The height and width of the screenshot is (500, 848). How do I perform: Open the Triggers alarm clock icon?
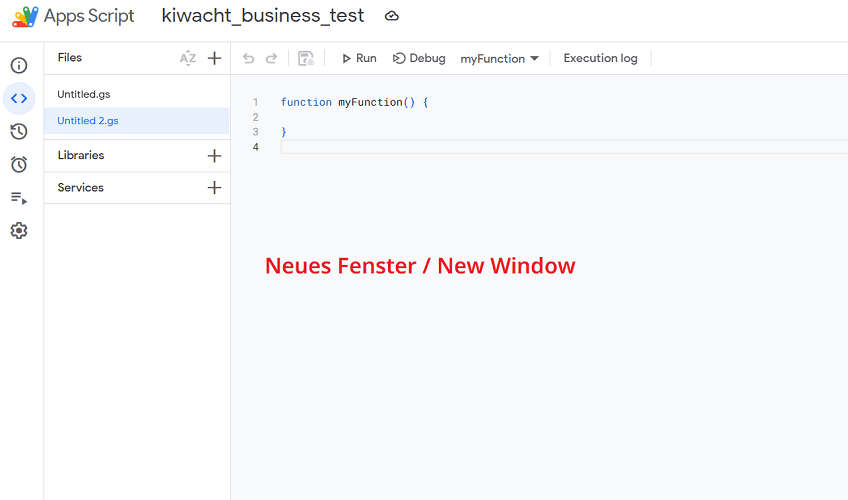coord(19,164)
